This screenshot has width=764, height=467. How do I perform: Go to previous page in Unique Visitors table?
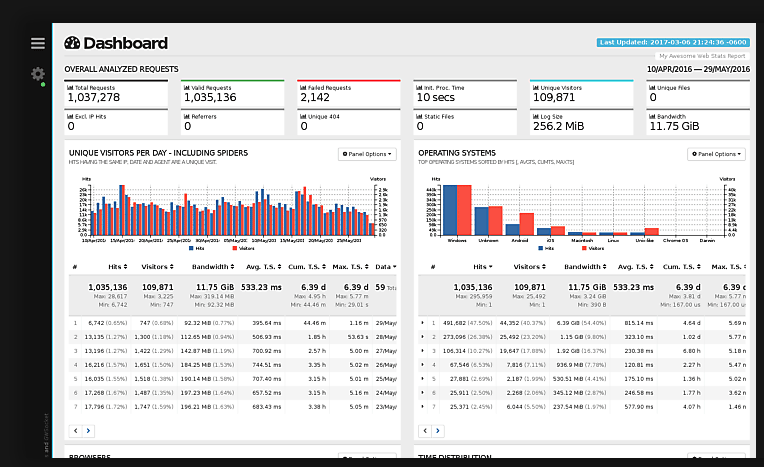(75, 430)
